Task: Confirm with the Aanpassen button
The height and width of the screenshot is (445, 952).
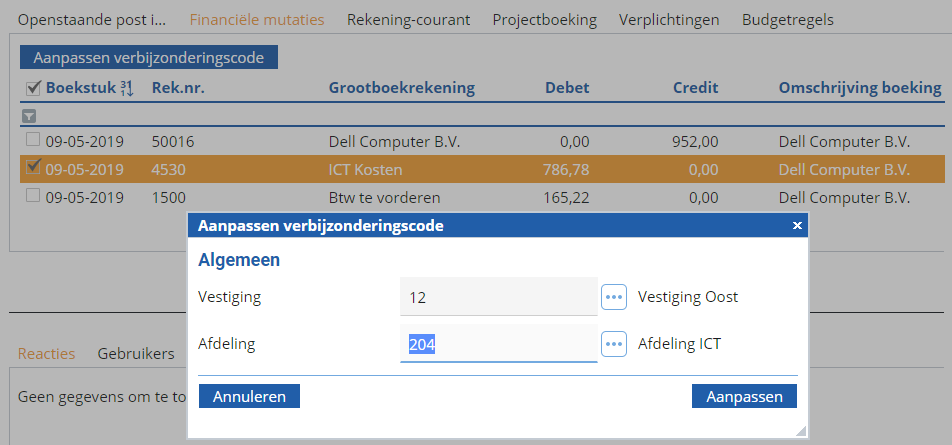Action: click(x=744, y=396)
